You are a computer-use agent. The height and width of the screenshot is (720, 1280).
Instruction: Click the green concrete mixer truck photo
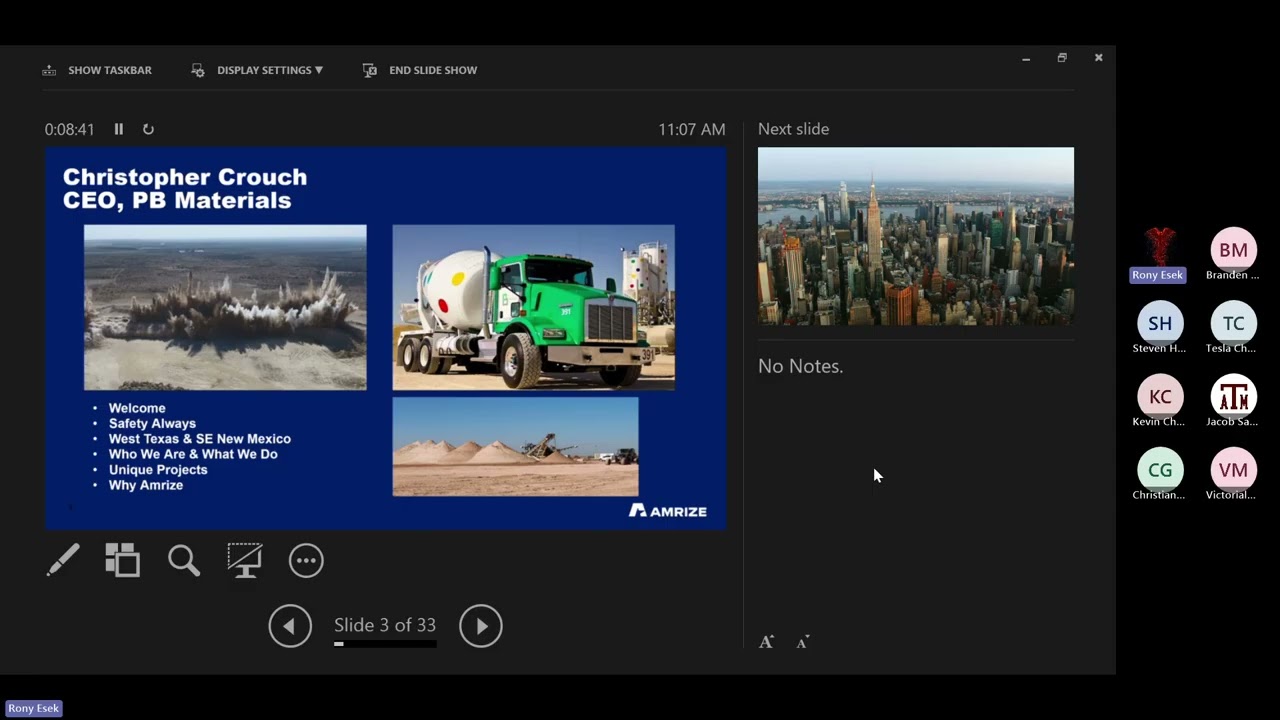point(534,307)
